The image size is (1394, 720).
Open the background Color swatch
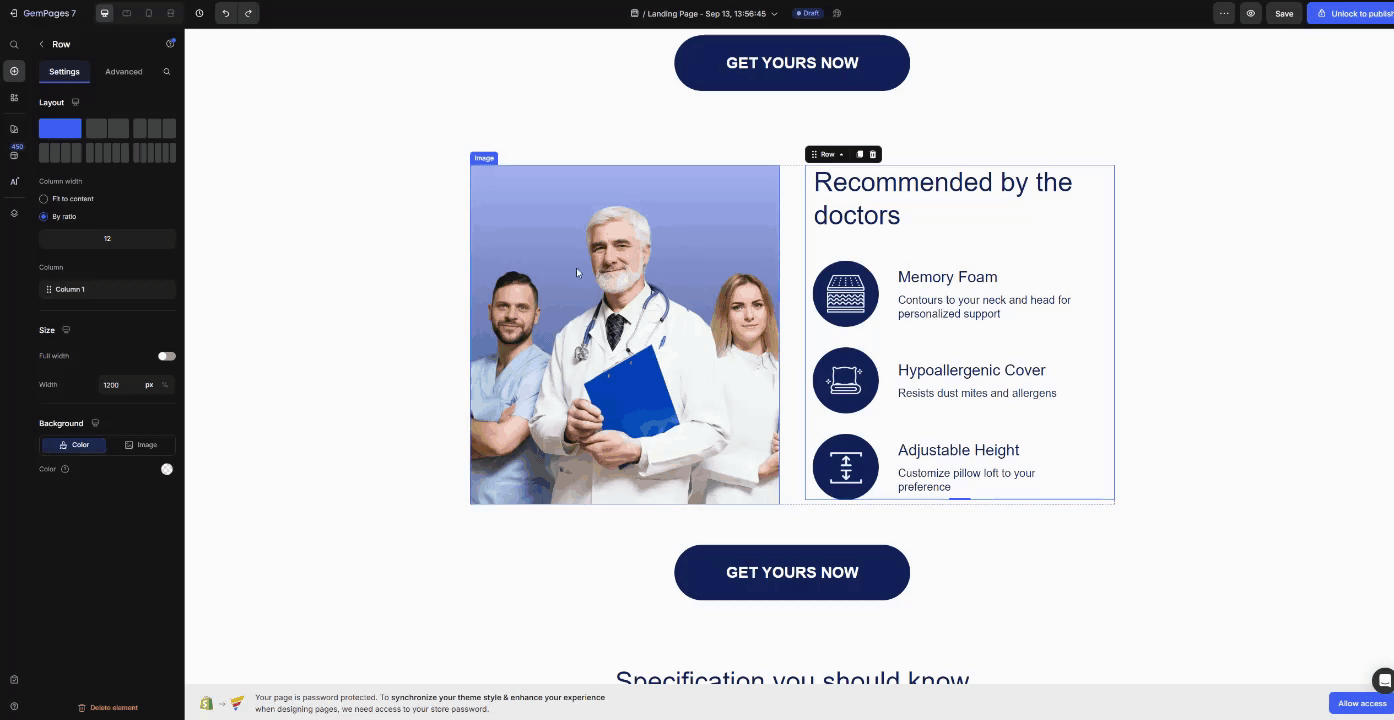[x=167, y=469]
